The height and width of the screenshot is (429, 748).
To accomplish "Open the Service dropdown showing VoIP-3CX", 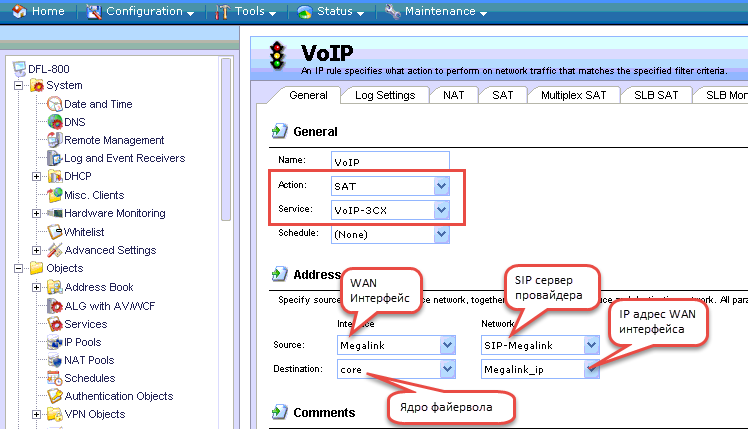I will click(x=390, y=210).
